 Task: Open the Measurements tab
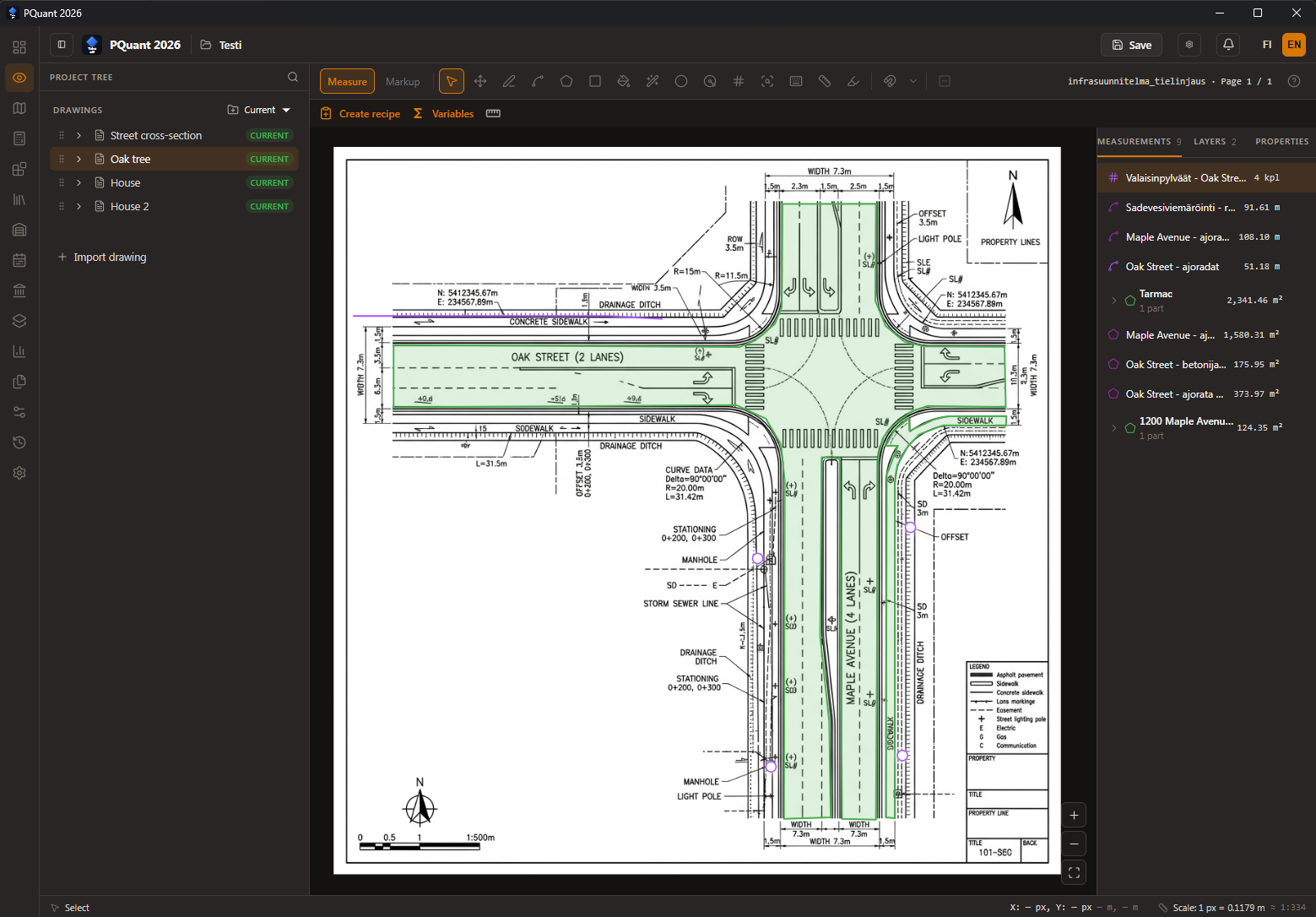coord(1139,142)
